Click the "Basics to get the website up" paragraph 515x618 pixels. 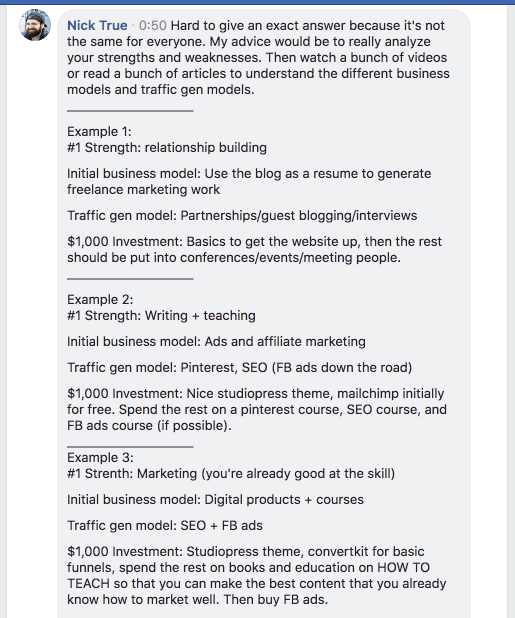point(254,249)
